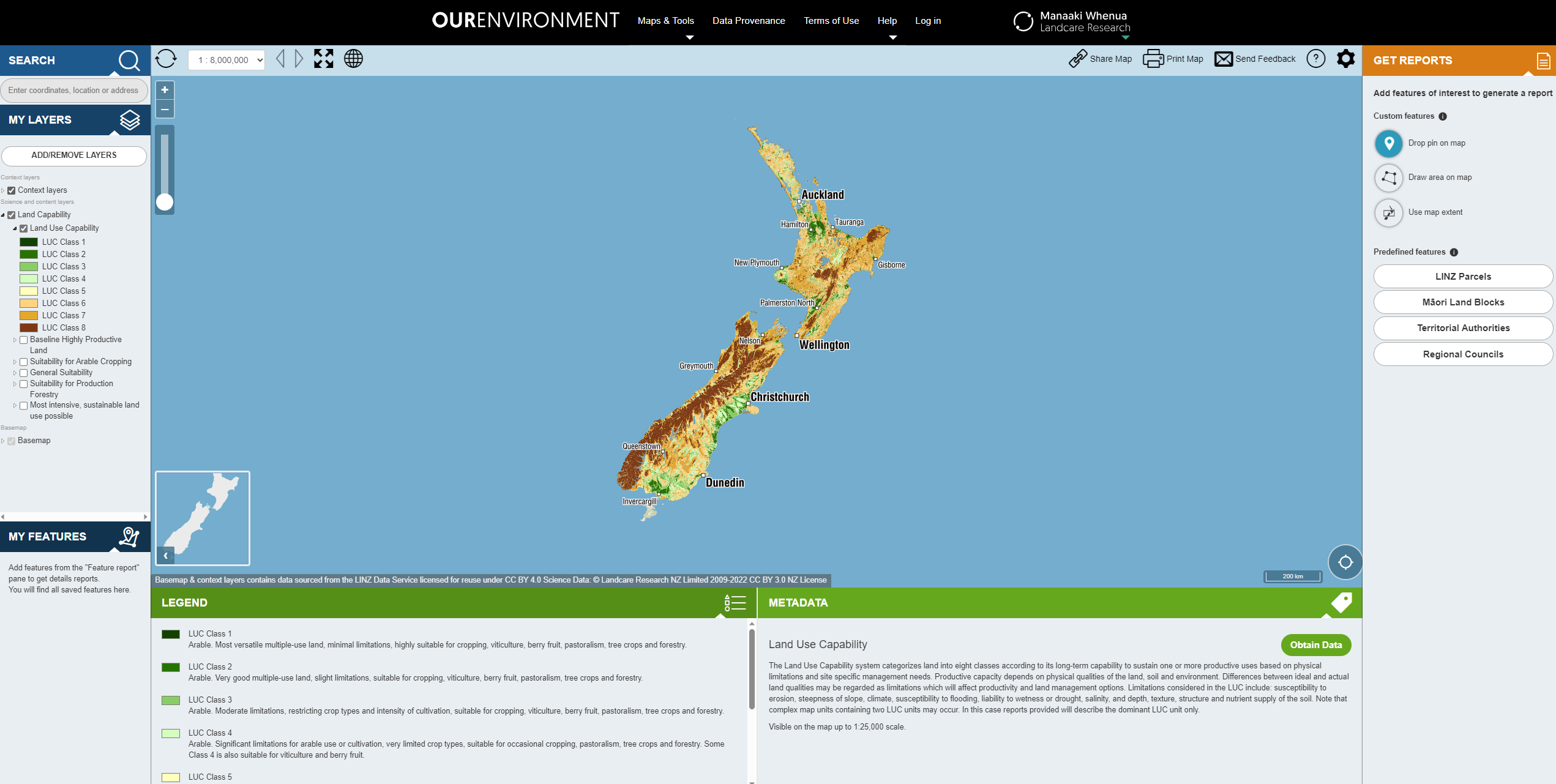Select LINZ Parcels predefined feature
The height and width of the screenshot is (784, 1556).
point(1463,277)
